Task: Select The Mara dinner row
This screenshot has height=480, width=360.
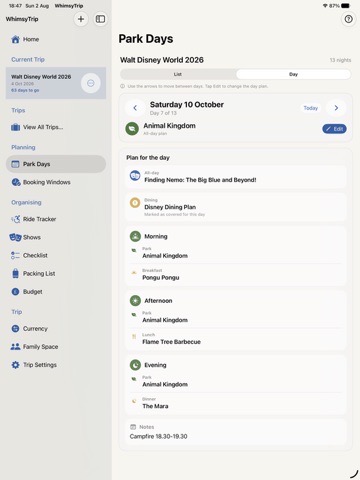Action: coord(236,403)
